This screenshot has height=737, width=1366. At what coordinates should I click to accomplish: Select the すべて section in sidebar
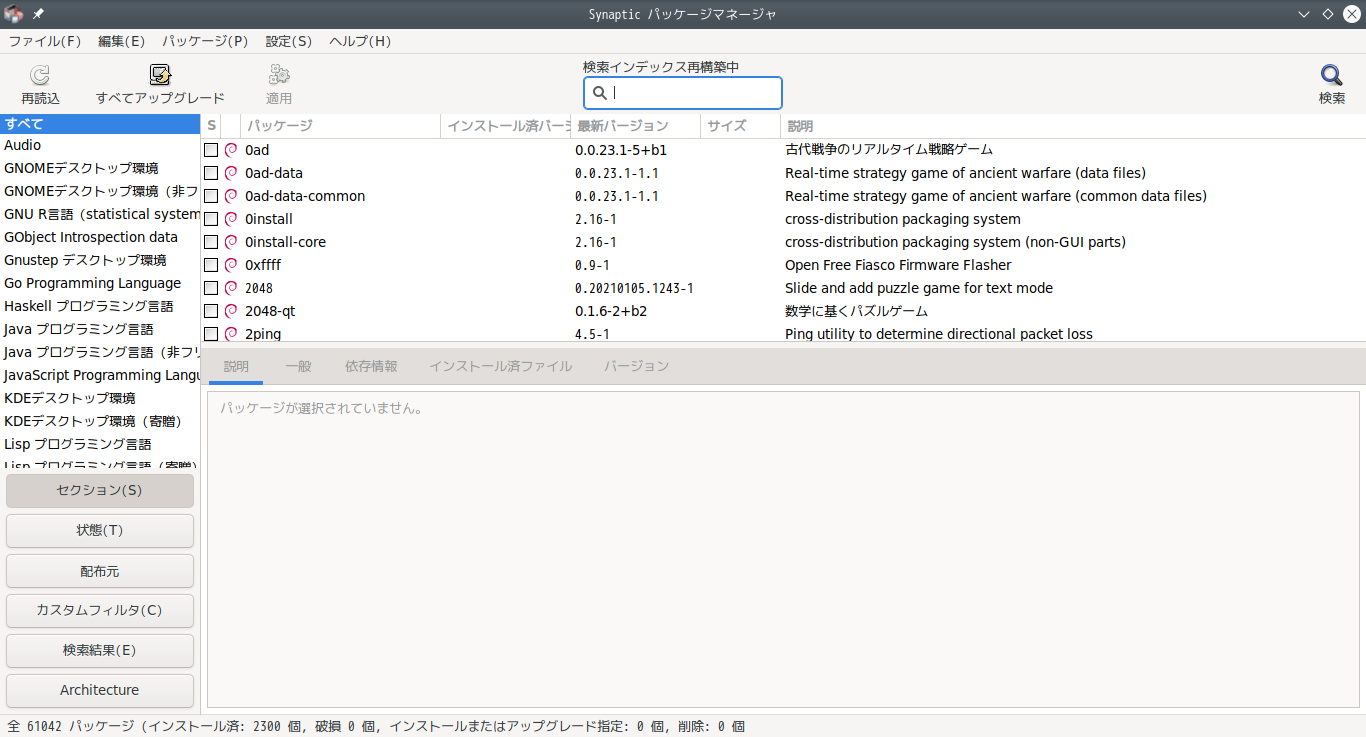click(100, 123)
